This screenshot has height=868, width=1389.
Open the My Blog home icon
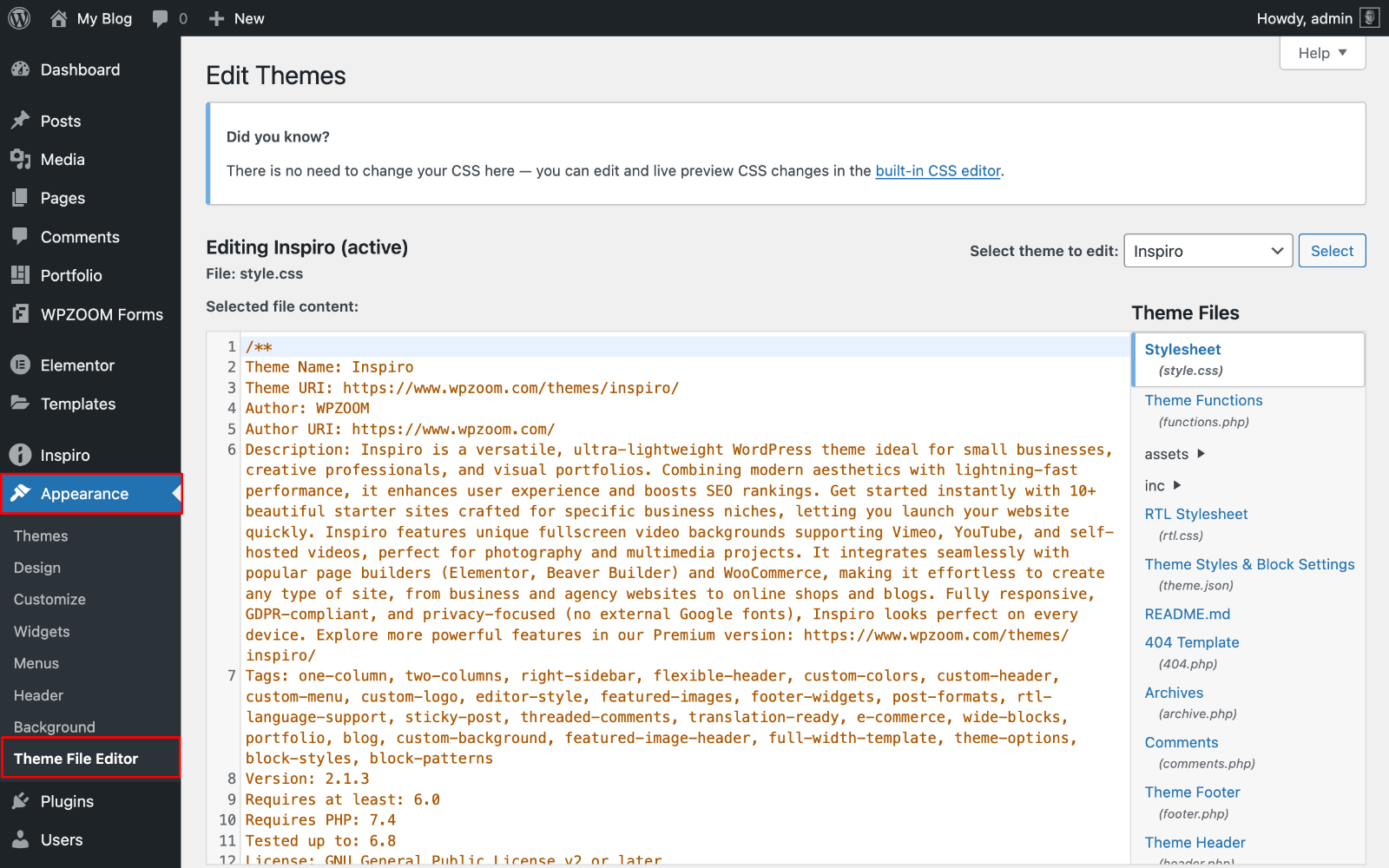pyautogui.click(x=58, y=18)
